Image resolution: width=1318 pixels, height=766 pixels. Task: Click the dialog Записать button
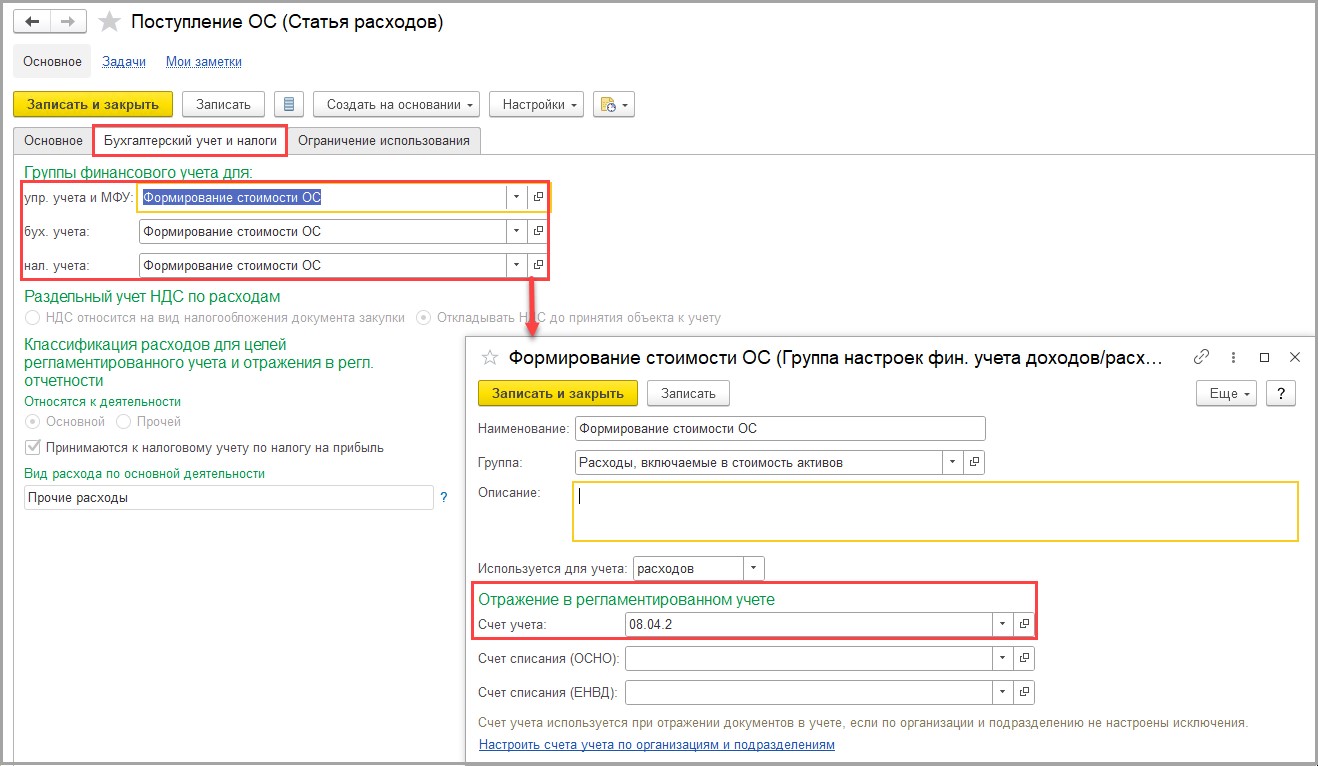click(688, 393)
